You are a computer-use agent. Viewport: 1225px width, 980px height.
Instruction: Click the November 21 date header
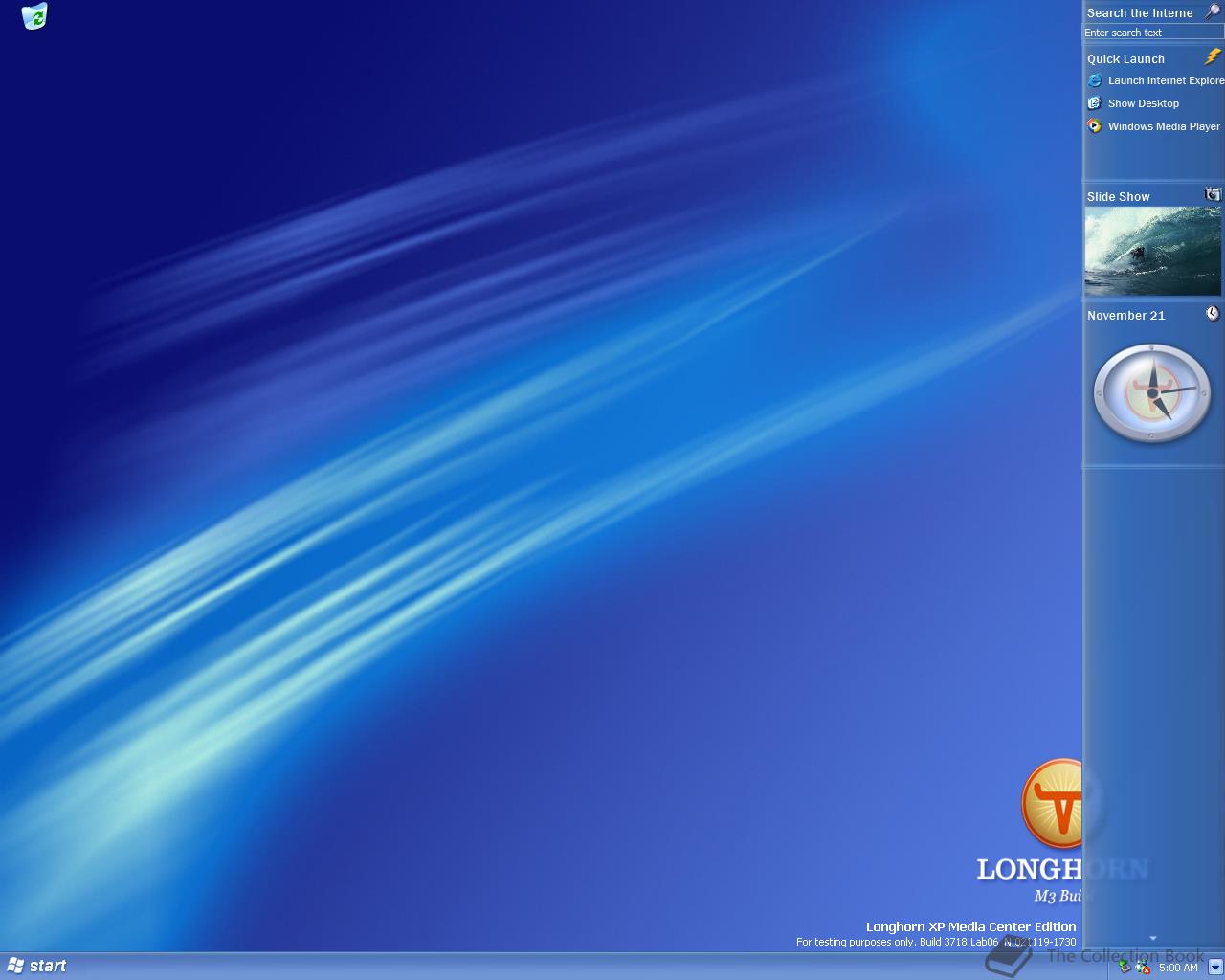coord(1126,316)
